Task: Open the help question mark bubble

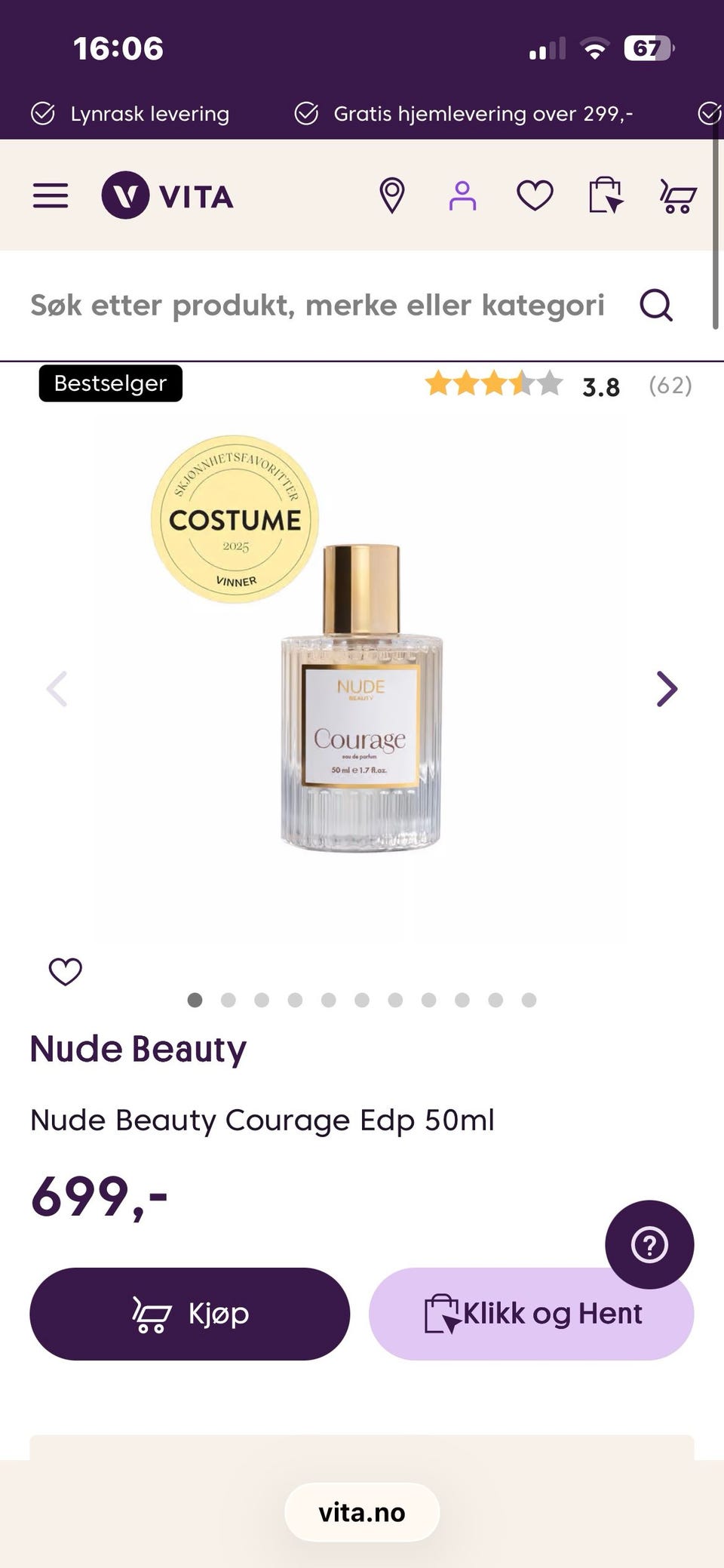Action: 649,1244
